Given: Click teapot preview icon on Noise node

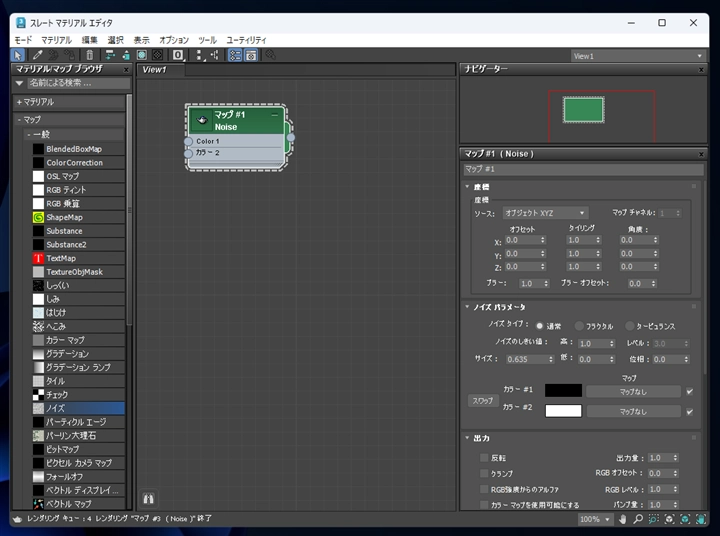Looking at the screenshot, I should click(202, 120).
